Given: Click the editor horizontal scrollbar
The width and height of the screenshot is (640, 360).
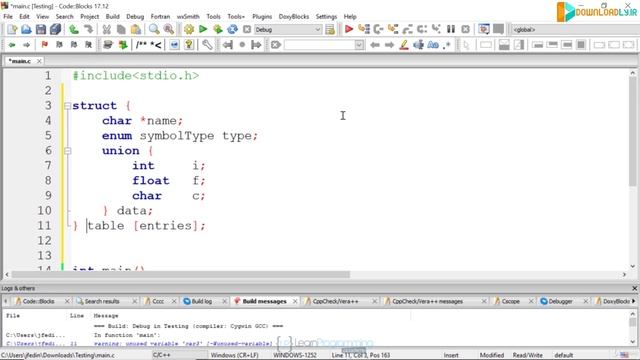Looking at the screenshot, I should click(180, 275).
